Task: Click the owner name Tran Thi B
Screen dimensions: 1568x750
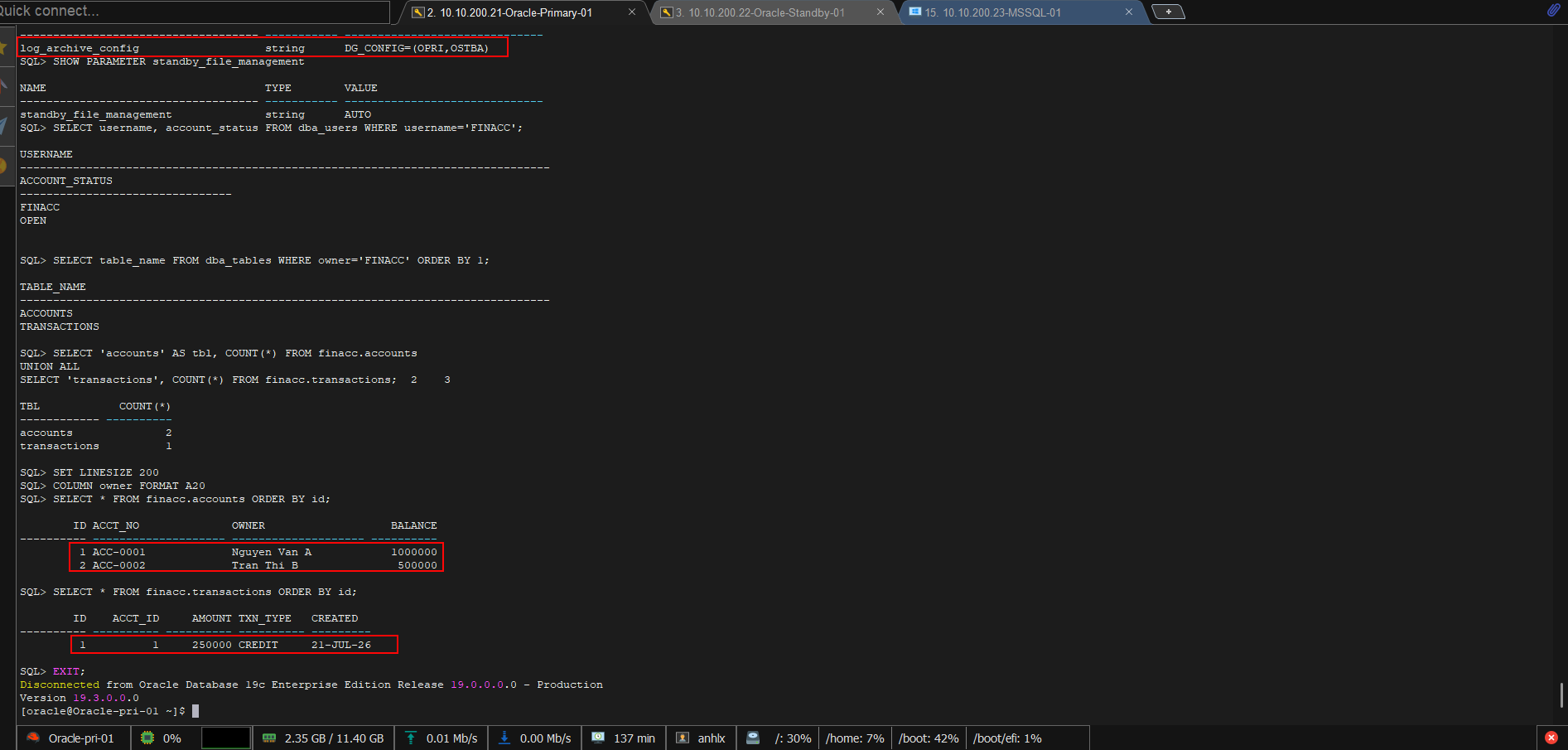Action: pyautogui.click(x=265, y=565)
